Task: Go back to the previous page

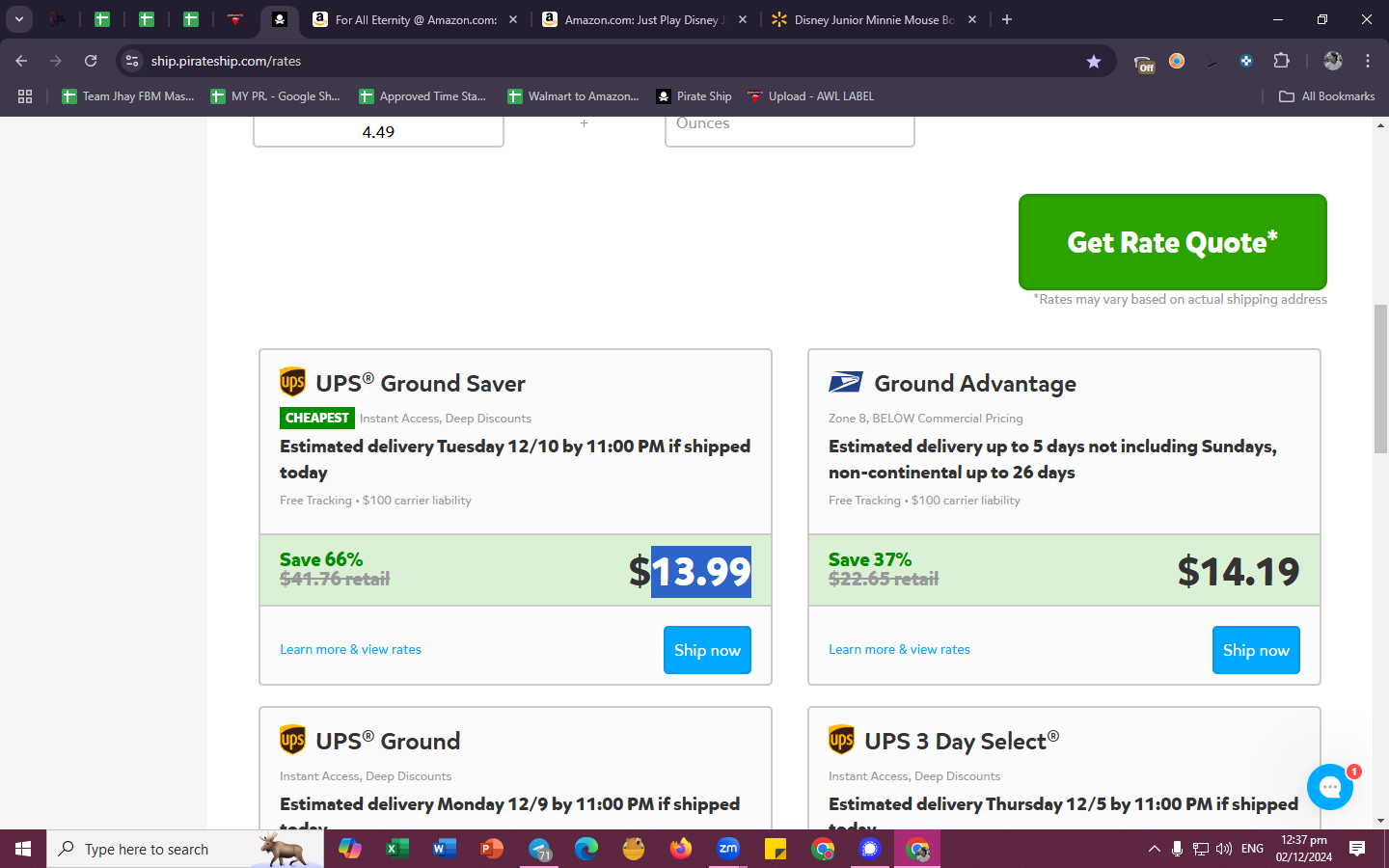Action: point(21,61)
